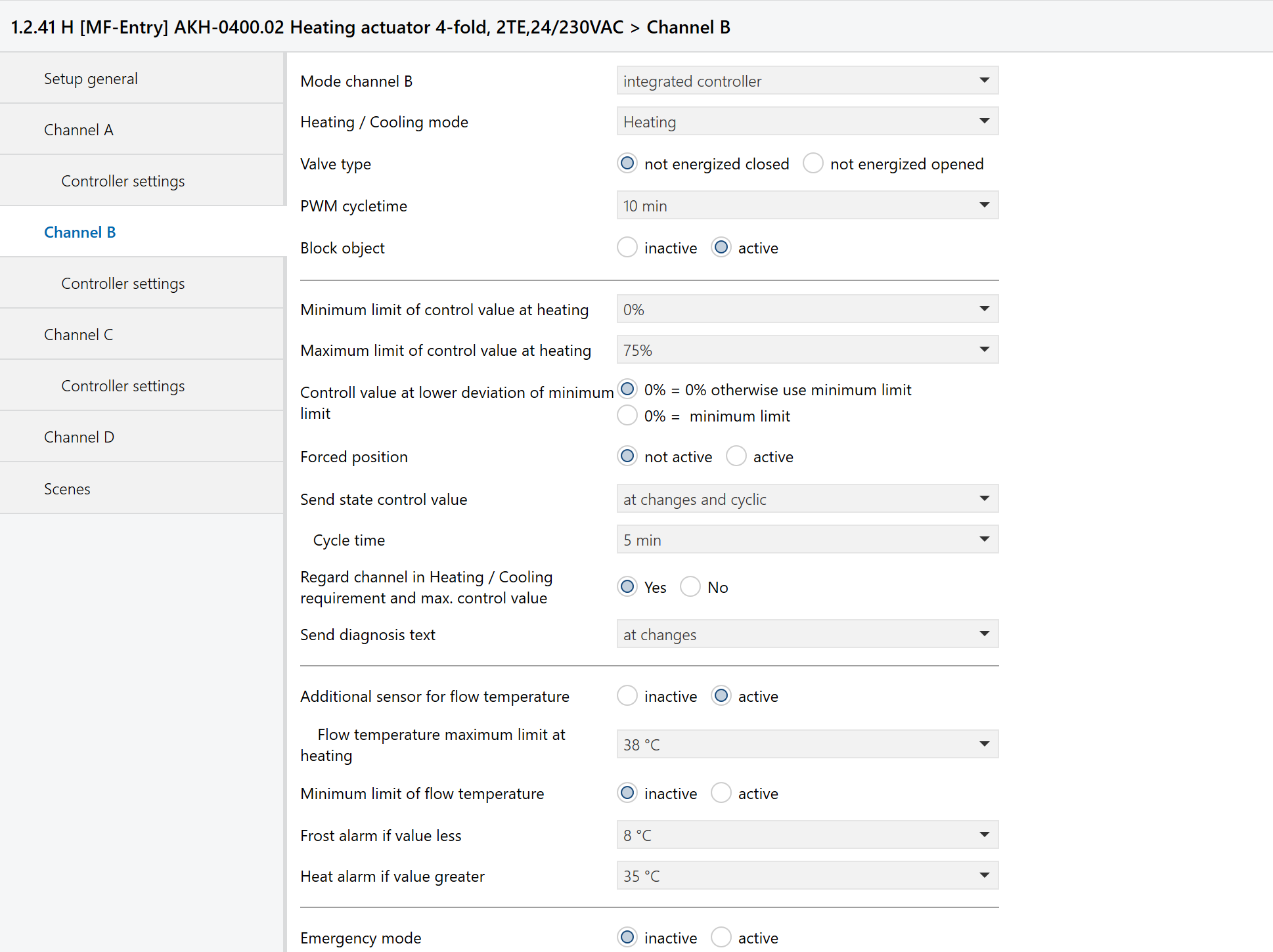This screenshot has height=952, width=1273.
Task: Switch to Channel A tab
Action: (78, 130)
